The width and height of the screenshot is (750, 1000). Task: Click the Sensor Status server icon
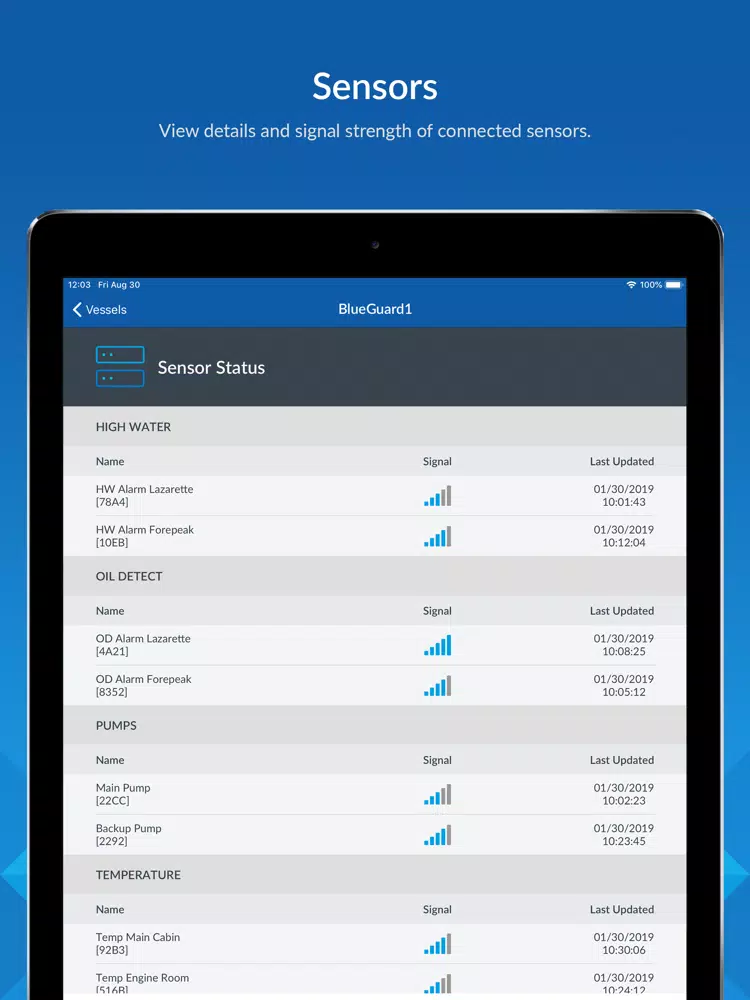pyautogui.click(x=120, y=366)
